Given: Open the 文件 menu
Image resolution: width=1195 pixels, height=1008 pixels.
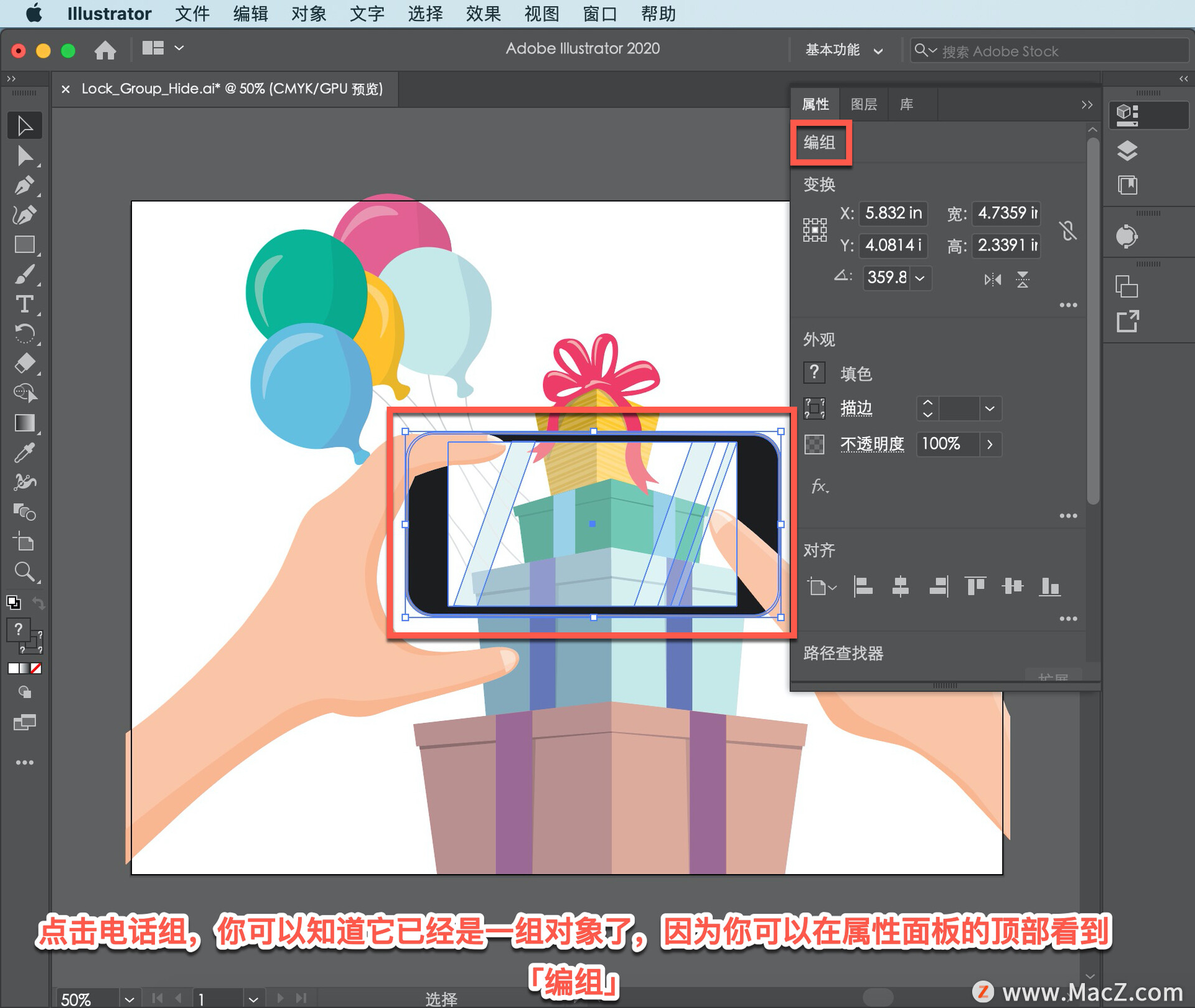Looking at the screenshot, I should (192, 14).
